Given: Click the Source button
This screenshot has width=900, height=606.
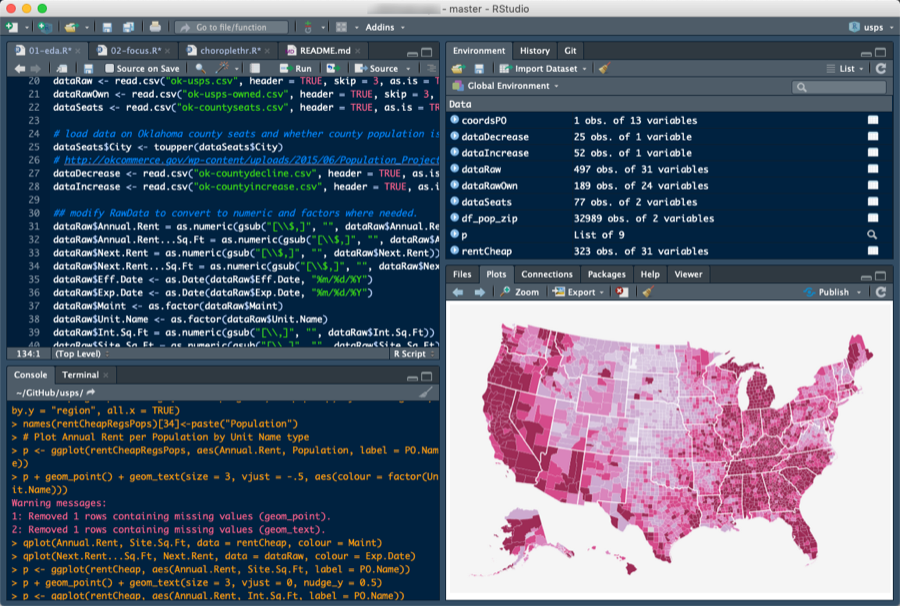Looking at the screenshot, I should click(377, 68).
